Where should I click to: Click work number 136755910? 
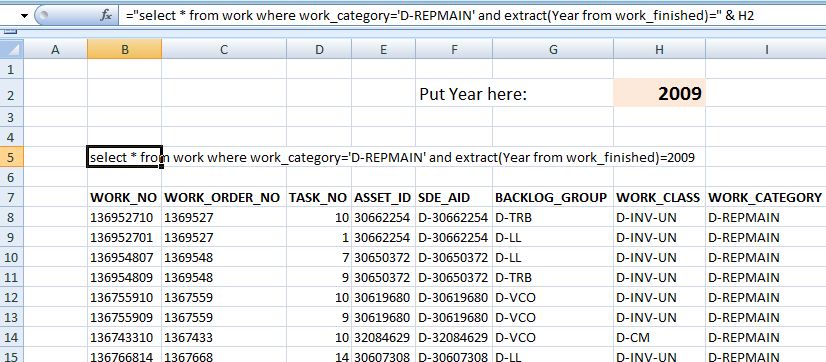click(x=124, y=297)
